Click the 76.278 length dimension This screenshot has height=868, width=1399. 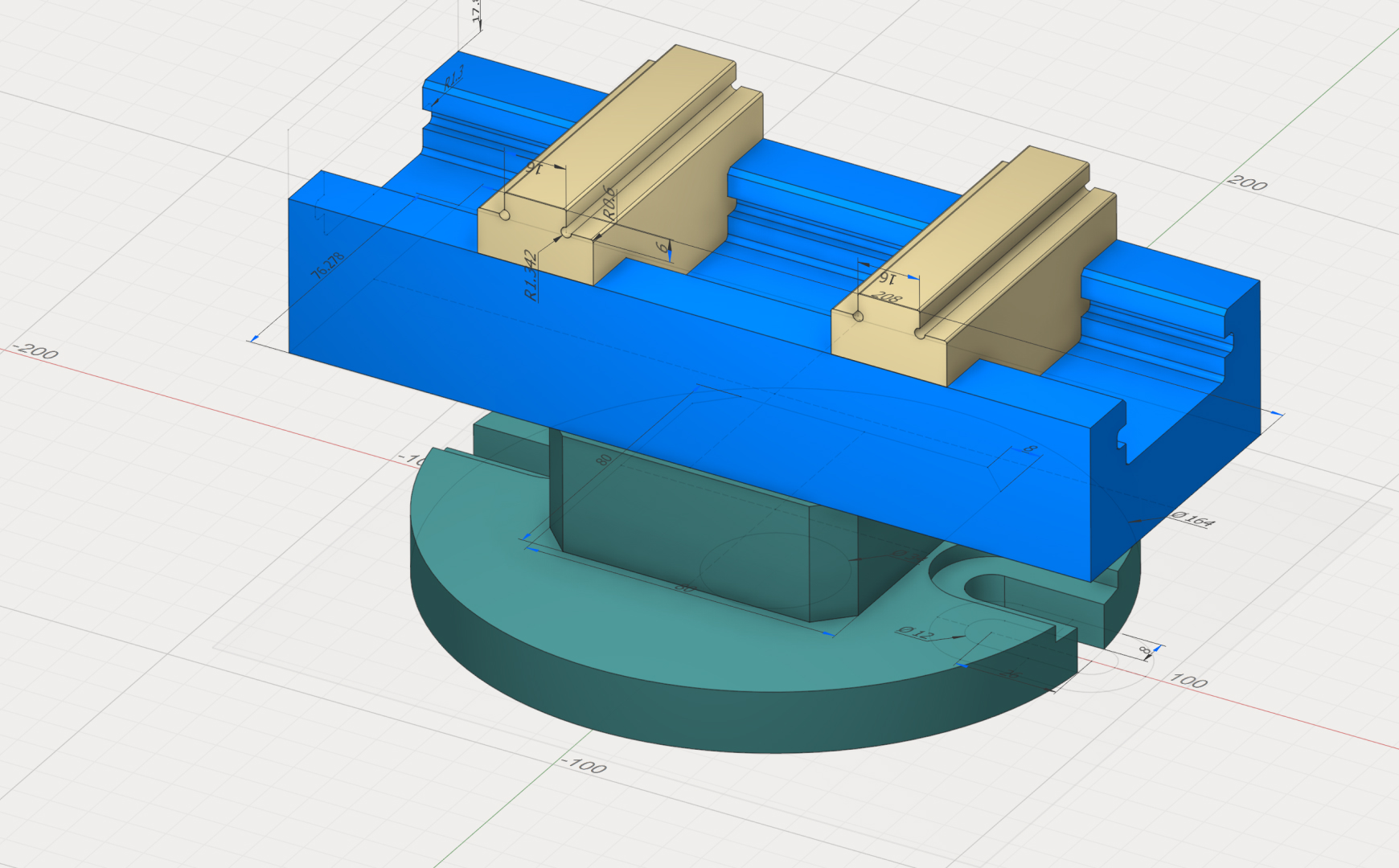pyautogui.click(x=328, y=266)
